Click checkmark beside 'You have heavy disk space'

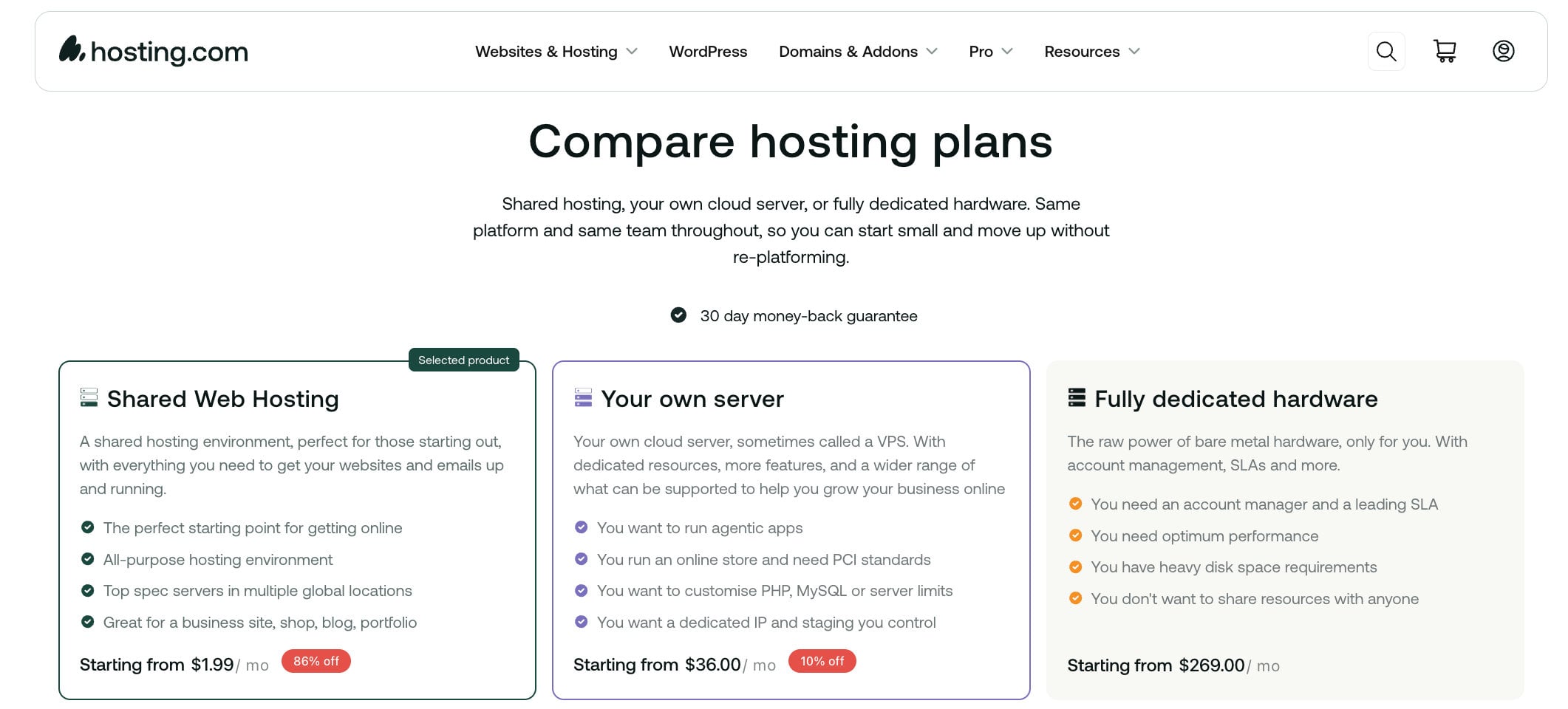pyautogui.click(x=1075, y=567)
